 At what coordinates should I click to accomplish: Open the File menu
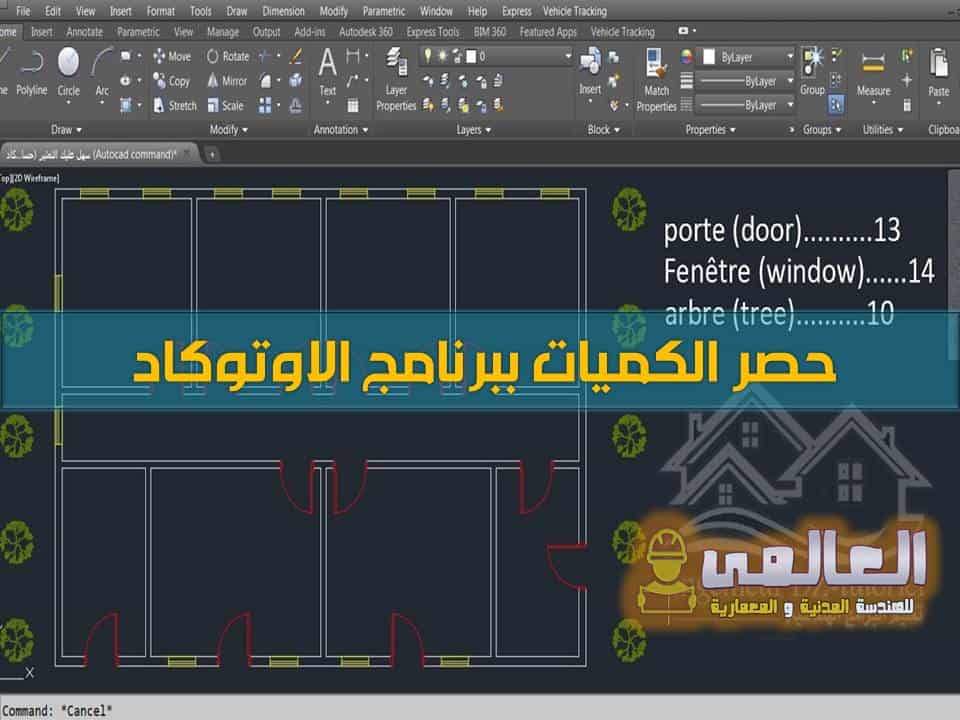point(23,11)
